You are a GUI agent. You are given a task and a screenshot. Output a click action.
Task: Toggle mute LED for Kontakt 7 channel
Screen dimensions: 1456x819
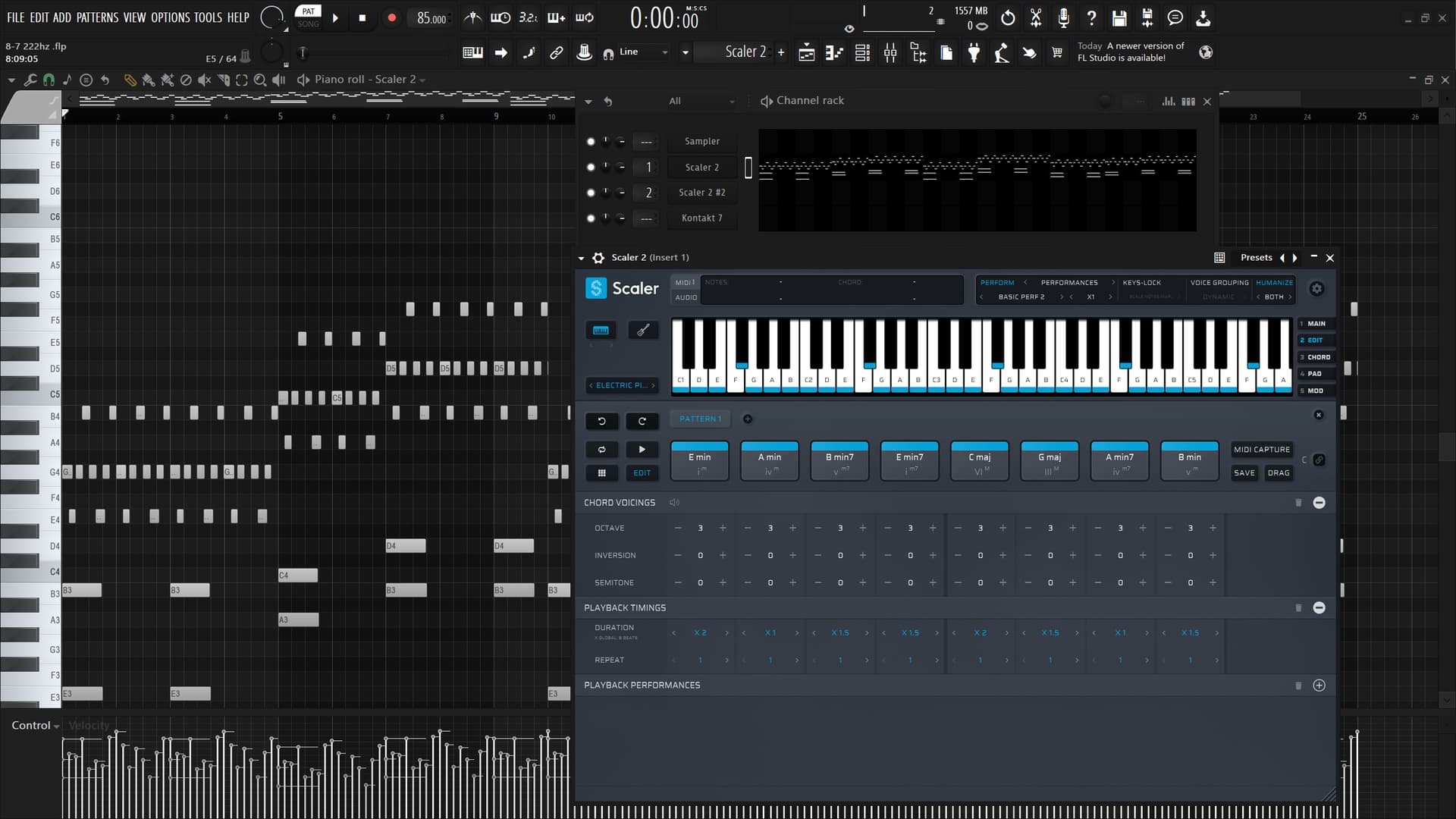coord(591,218)
